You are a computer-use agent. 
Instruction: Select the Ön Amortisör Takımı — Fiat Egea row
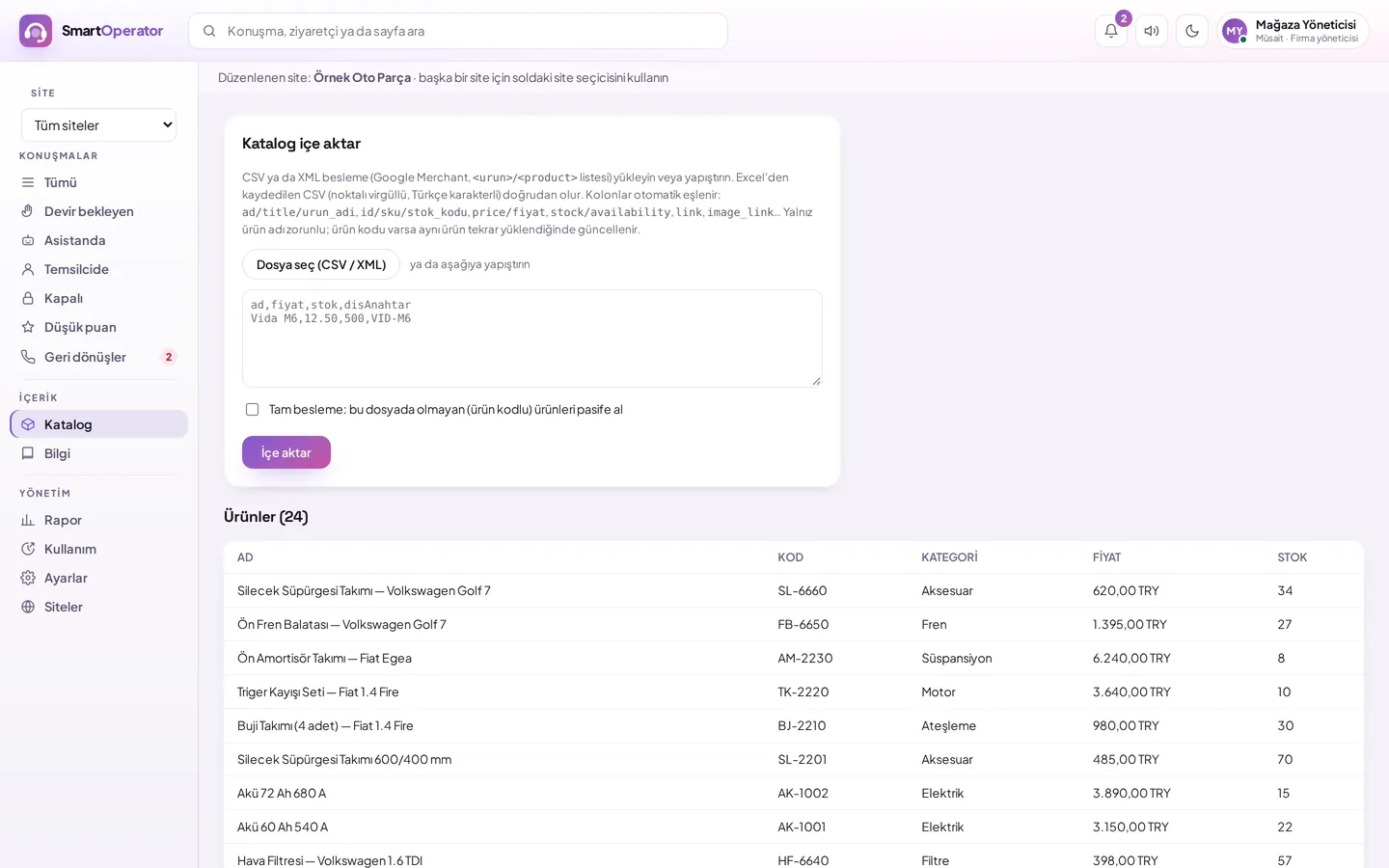pos(794,658)
